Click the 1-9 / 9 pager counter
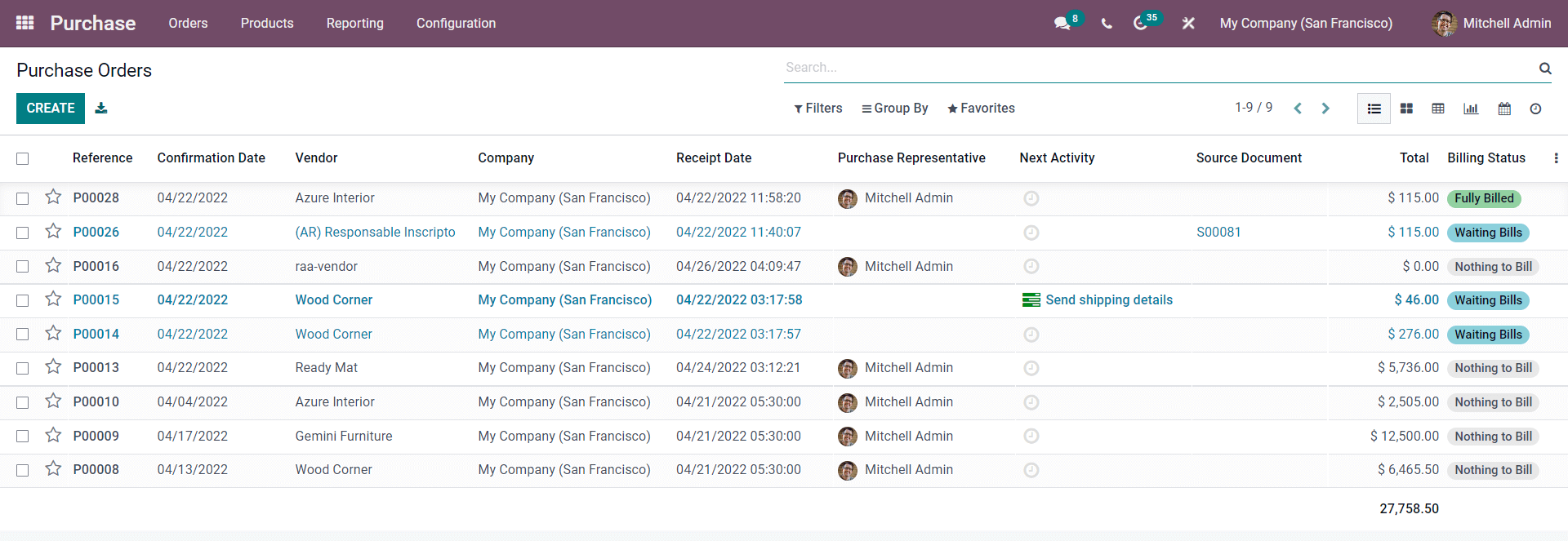 click(x=1254, y=108)
